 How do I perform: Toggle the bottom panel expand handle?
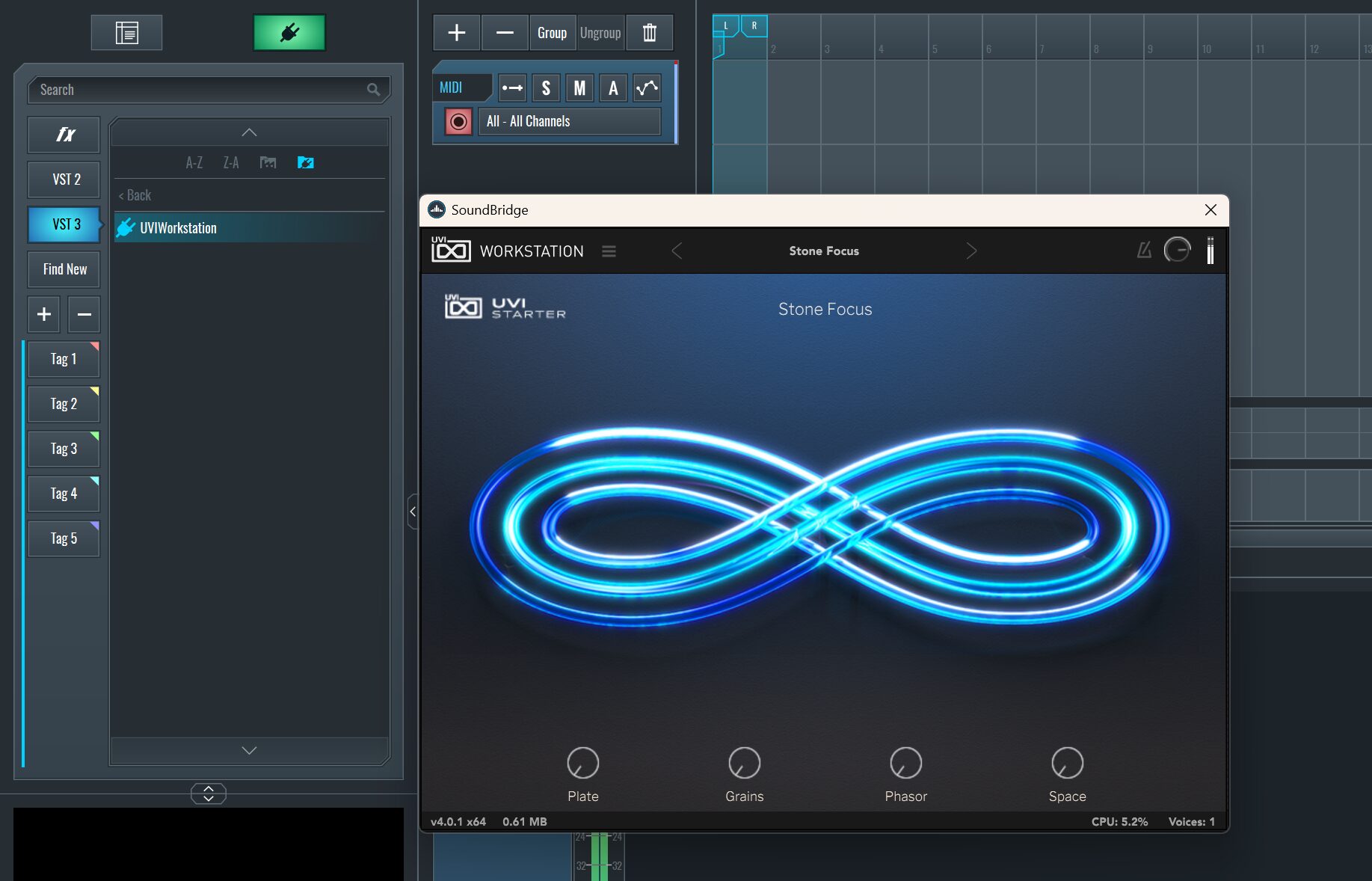pyautogui.click(x=209, y=793)
